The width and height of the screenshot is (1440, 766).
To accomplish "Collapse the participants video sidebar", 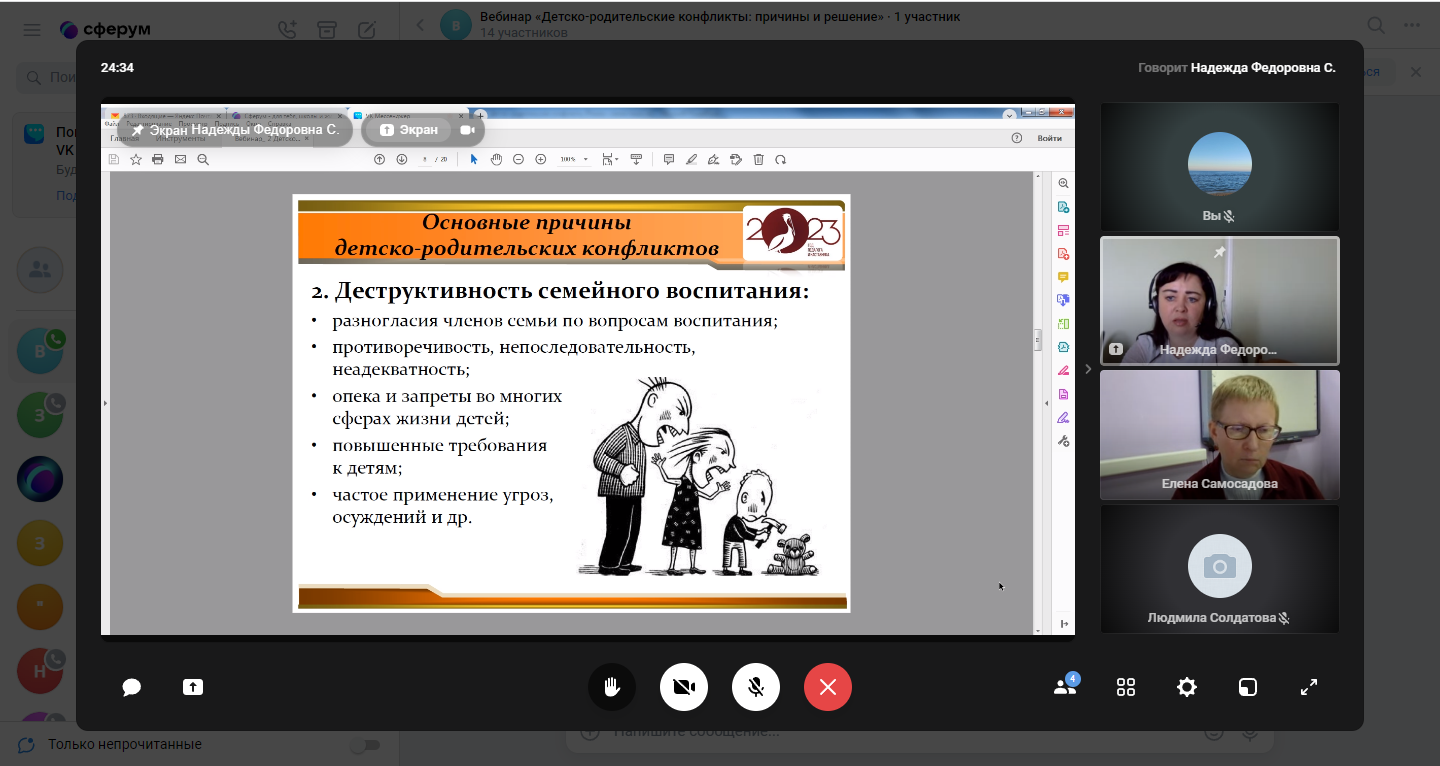I will click(1088, 369).
